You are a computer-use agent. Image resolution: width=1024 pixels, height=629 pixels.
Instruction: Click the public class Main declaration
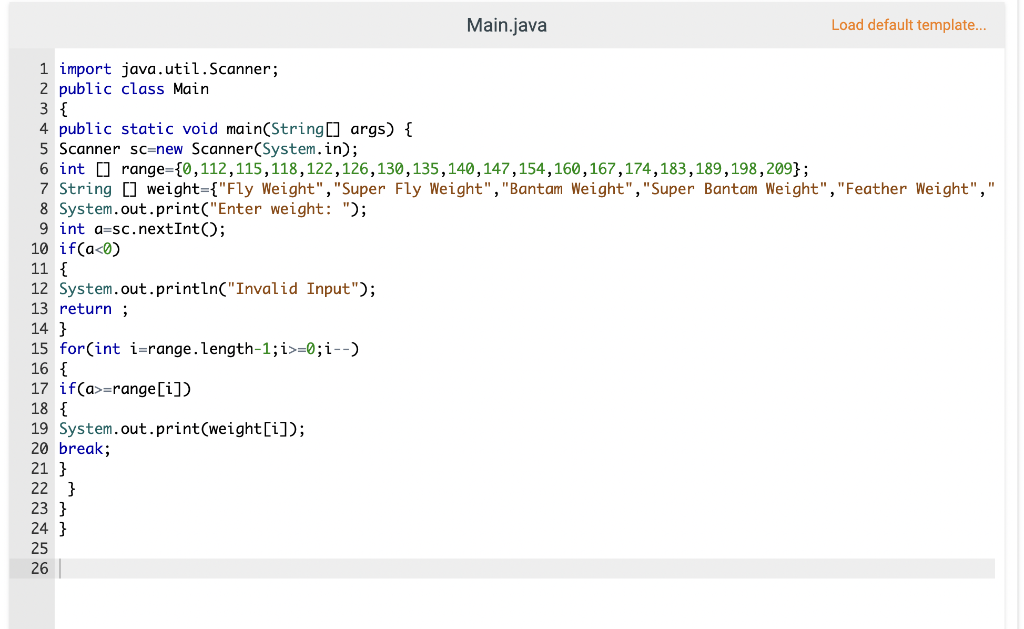134,88
